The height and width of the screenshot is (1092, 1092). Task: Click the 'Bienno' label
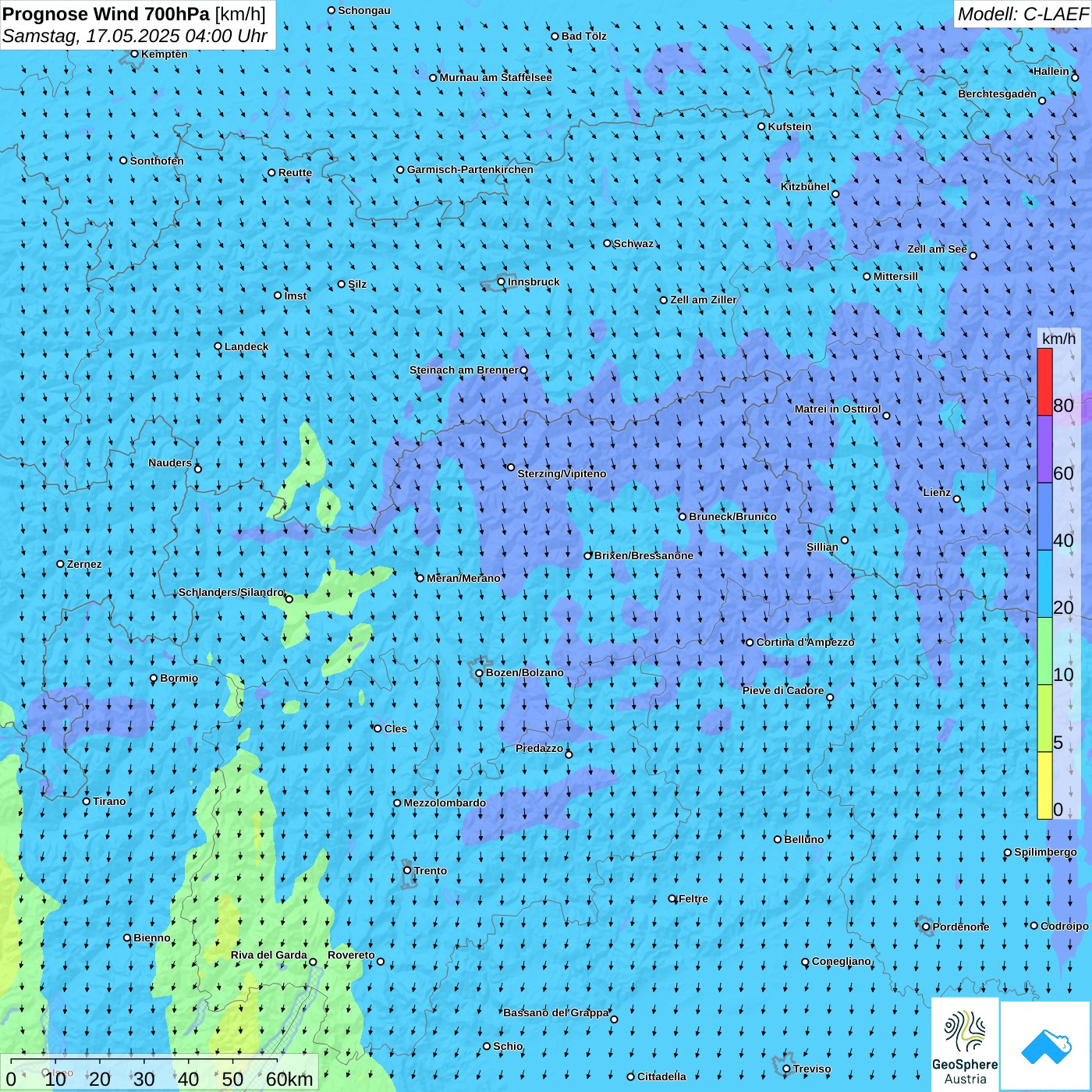point(152,938)
